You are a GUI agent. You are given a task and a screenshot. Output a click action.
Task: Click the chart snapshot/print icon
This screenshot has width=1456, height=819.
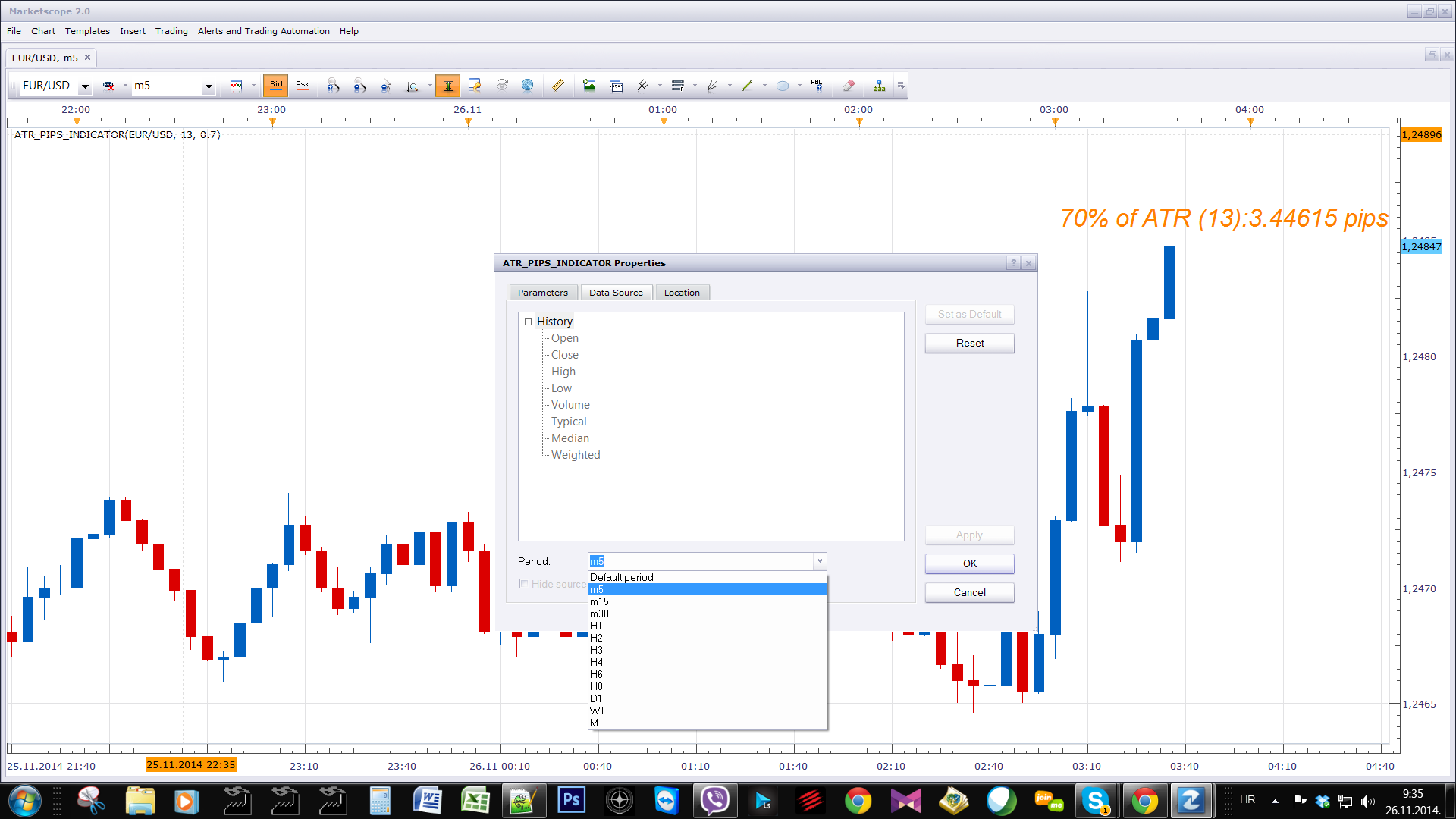tap(616, 86)
